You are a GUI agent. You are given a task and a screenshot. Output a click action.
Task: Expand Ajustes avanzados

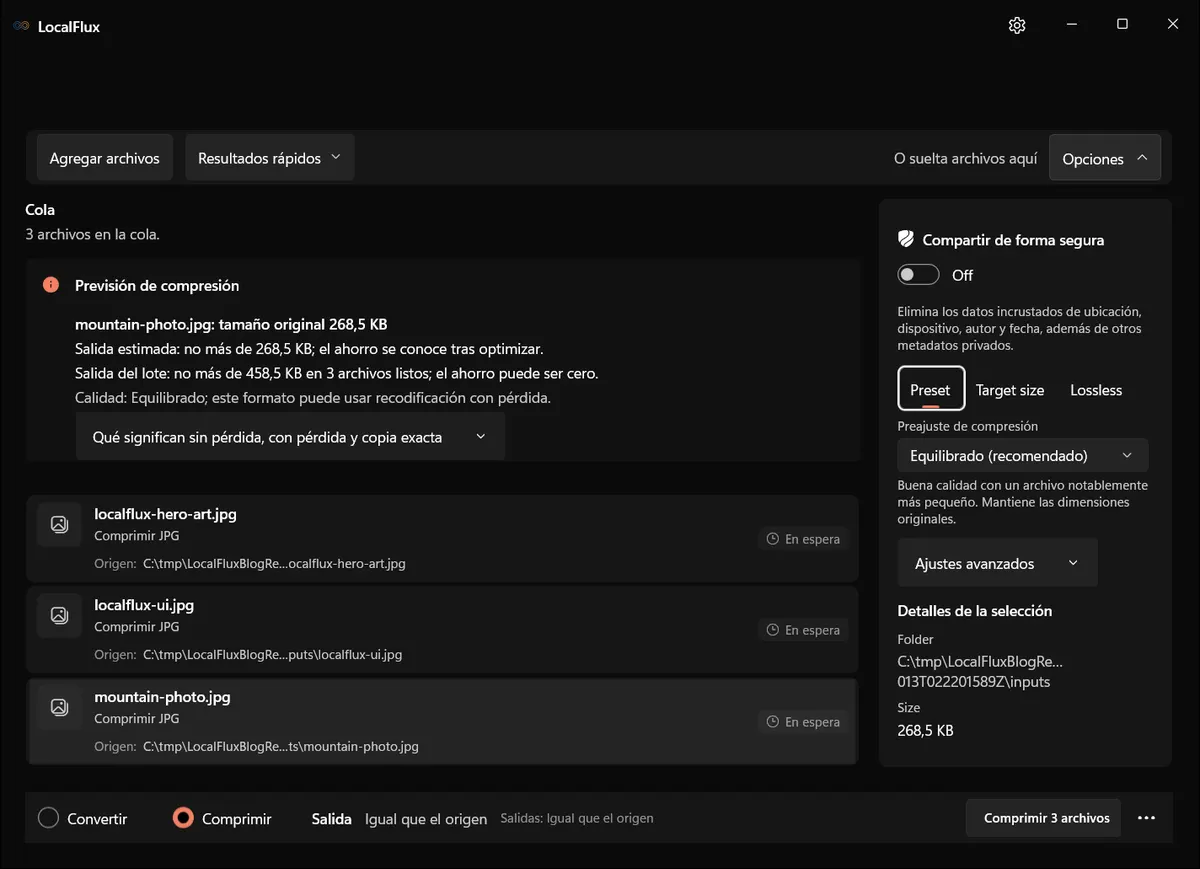(x=997, y=563)
